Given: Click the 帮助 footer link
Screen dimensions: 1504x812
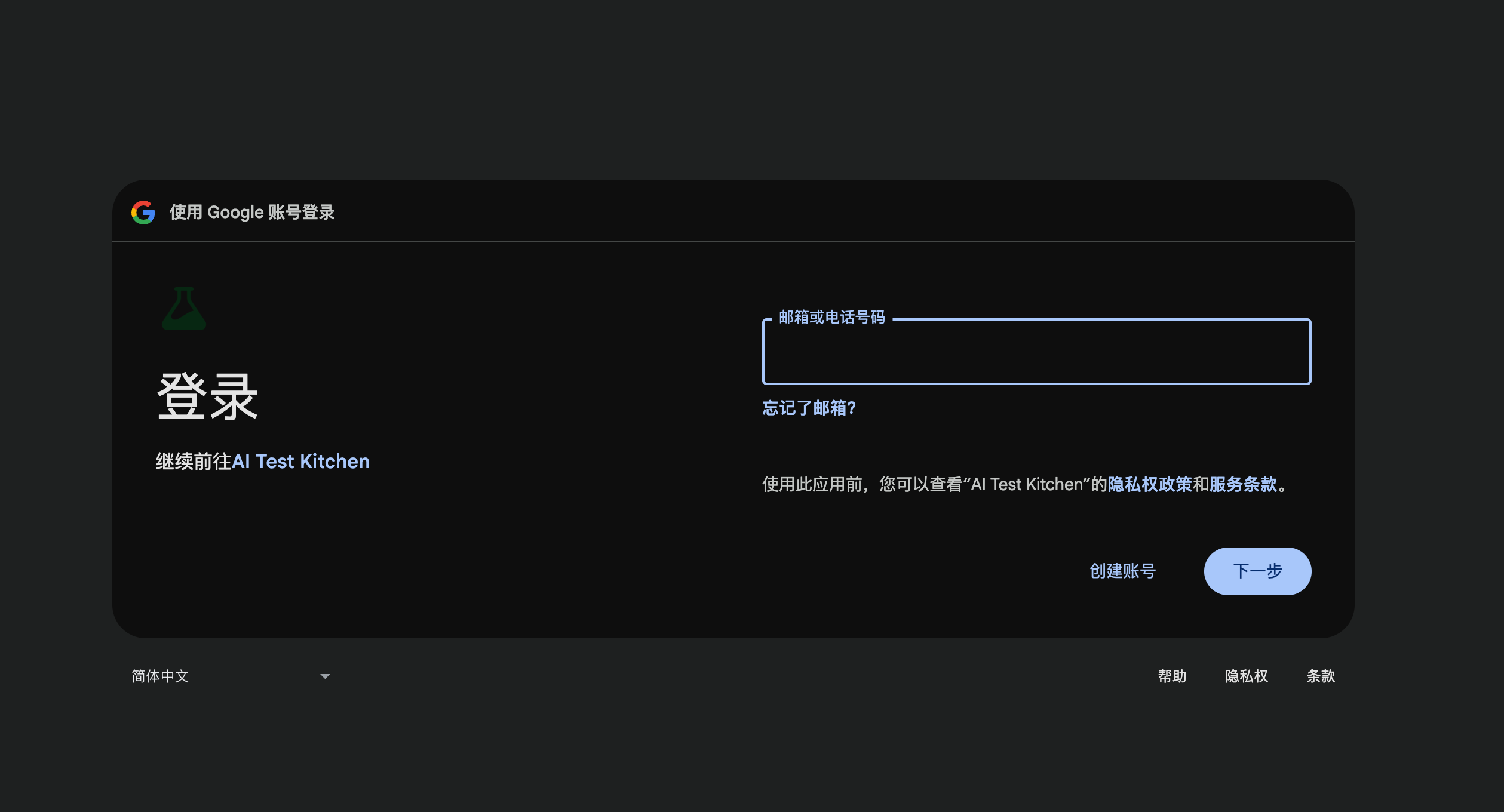Looking at the screenshot, I should coord(1172,675).
